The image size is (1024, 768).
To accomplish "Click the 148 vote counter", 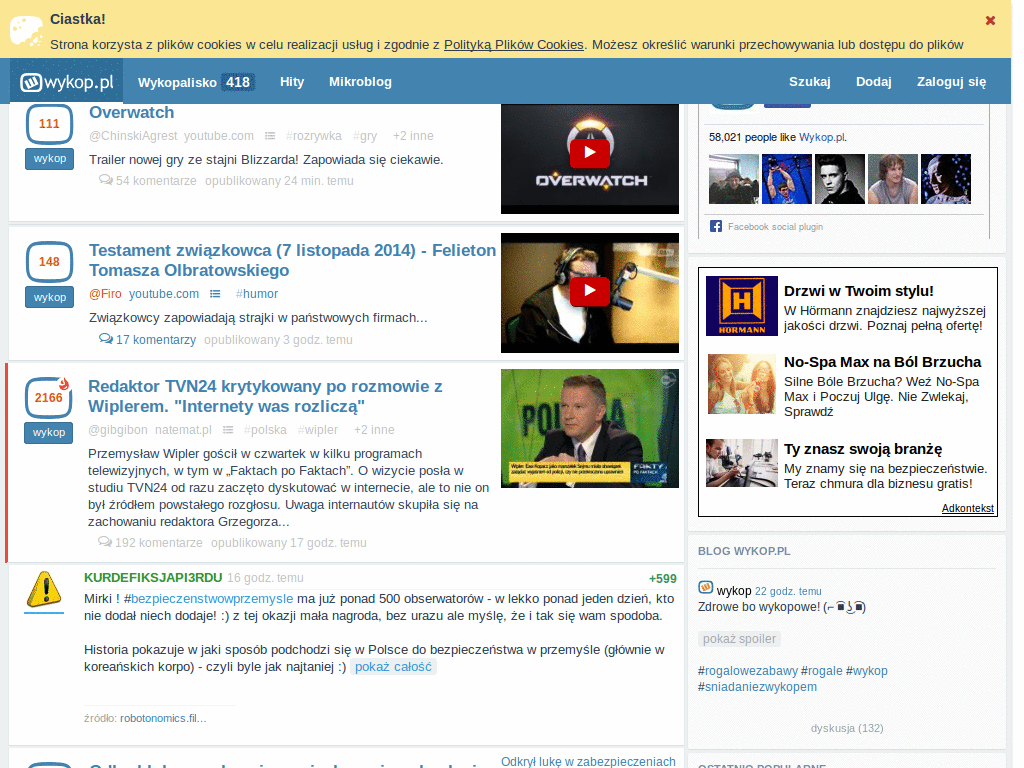I will tap(49, 262).
